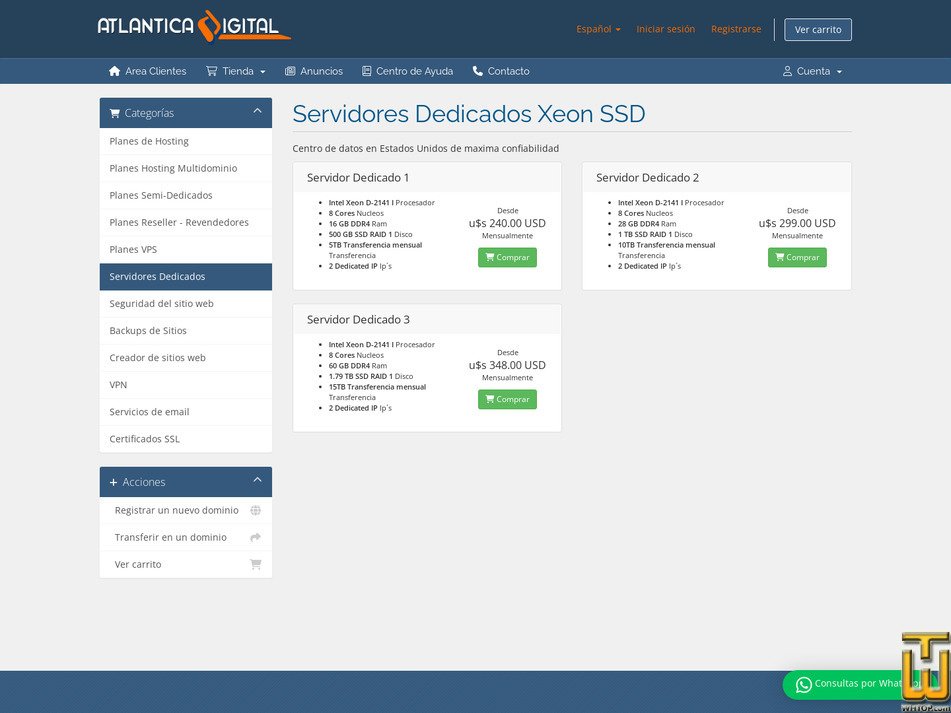Click the u$s 348.00 USD price

tap(507, 365)
